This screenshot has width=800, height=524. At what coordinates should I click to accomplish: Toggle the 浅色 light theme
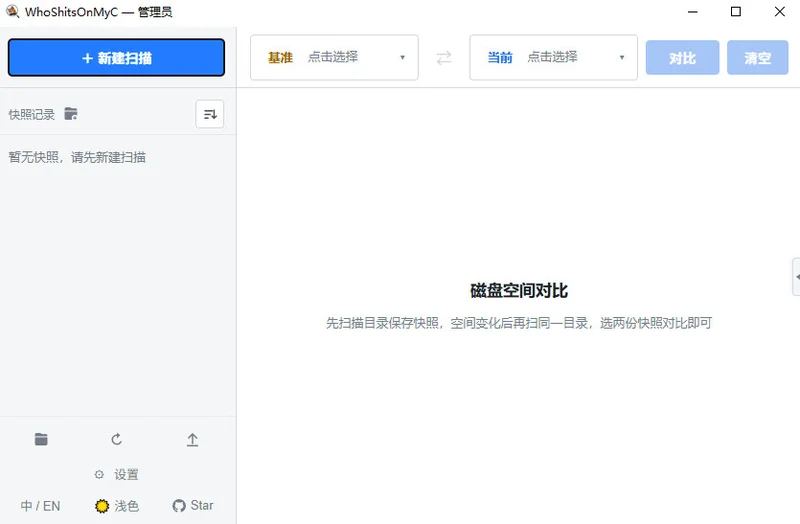117,506
